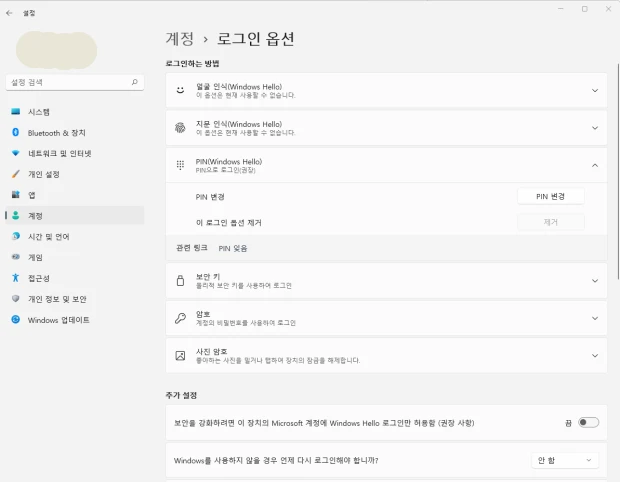620x482 pixels.
Task: Click the 네트워크 및 인터넷 wifi icon
Action: tap(15, 153)
